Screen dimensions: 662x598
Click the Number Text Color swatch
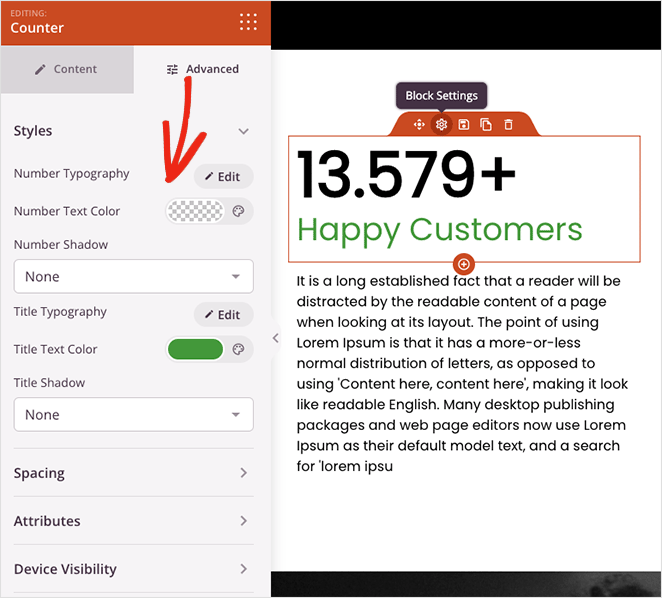click(195, 211)
